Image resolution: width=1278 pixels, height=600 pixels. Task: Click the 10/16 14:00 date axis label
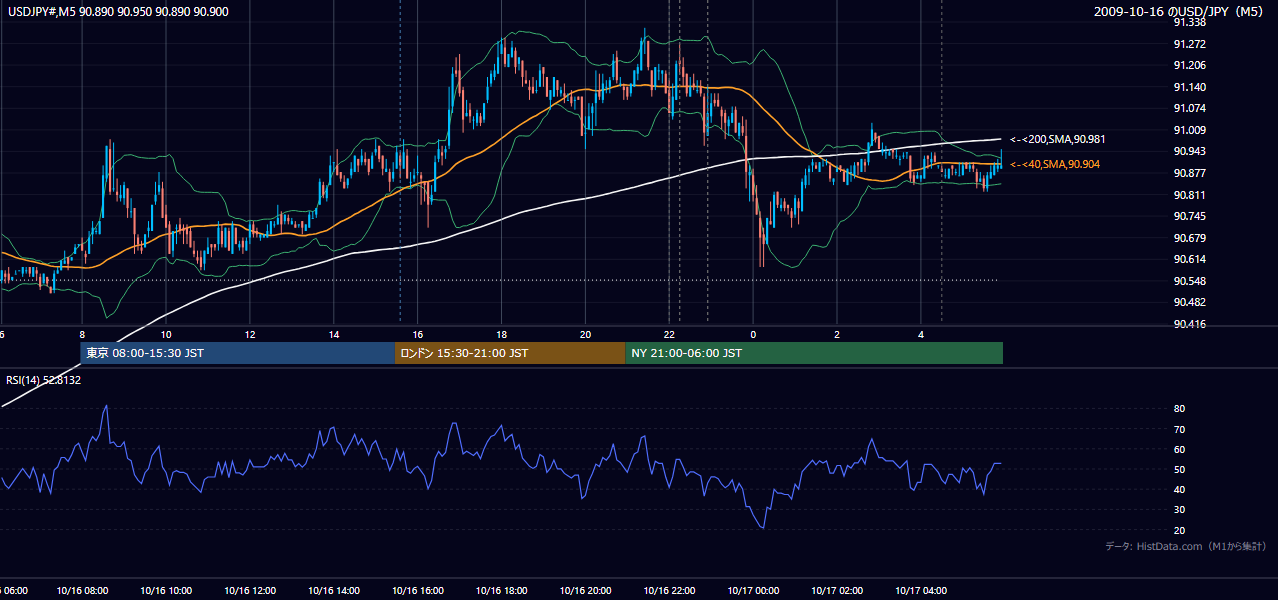pos(334,591)
